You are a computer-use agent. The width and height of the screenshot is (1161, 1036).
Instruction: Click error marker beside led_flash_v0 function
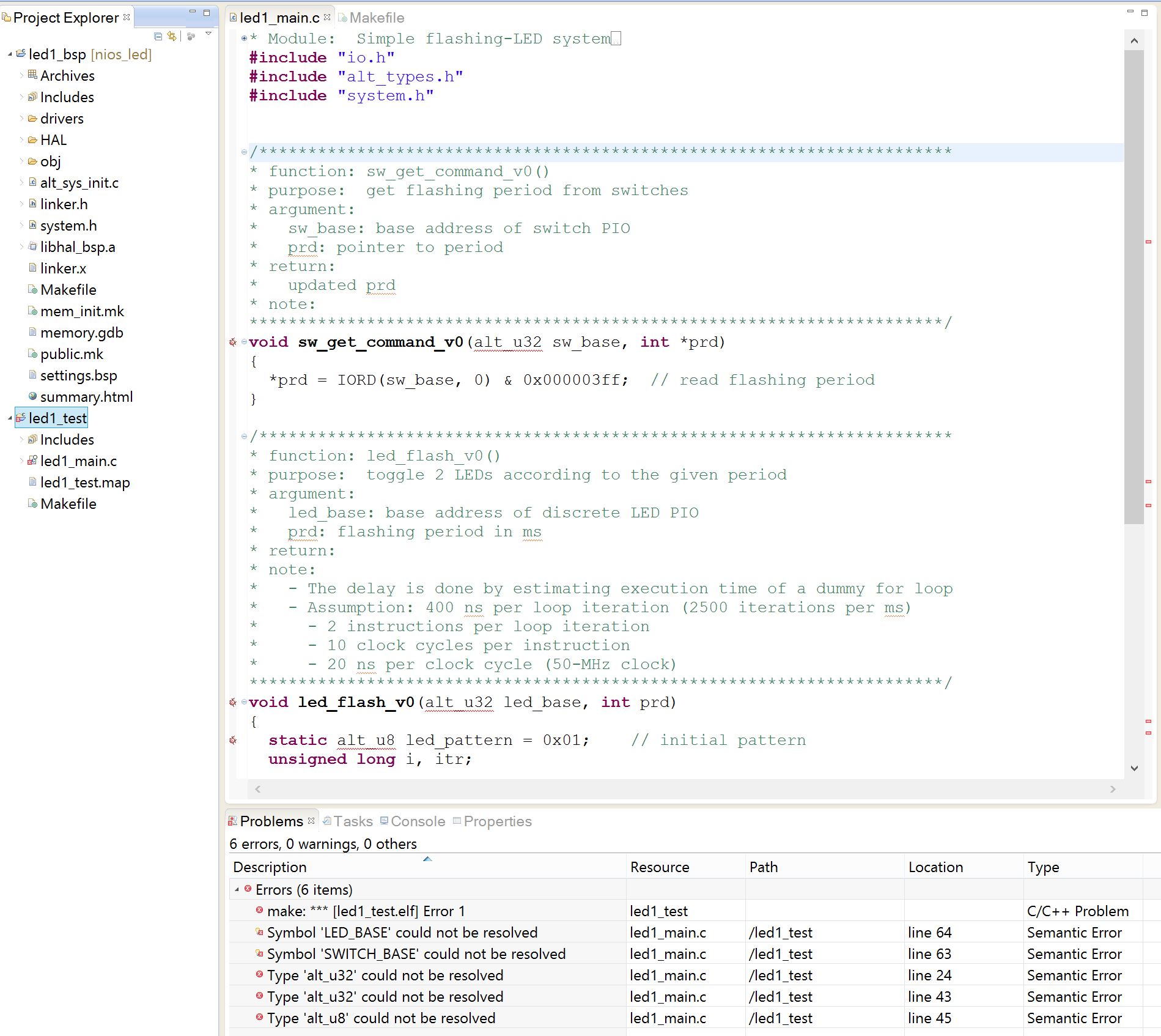pyautogui.click(x=232, y=702)
